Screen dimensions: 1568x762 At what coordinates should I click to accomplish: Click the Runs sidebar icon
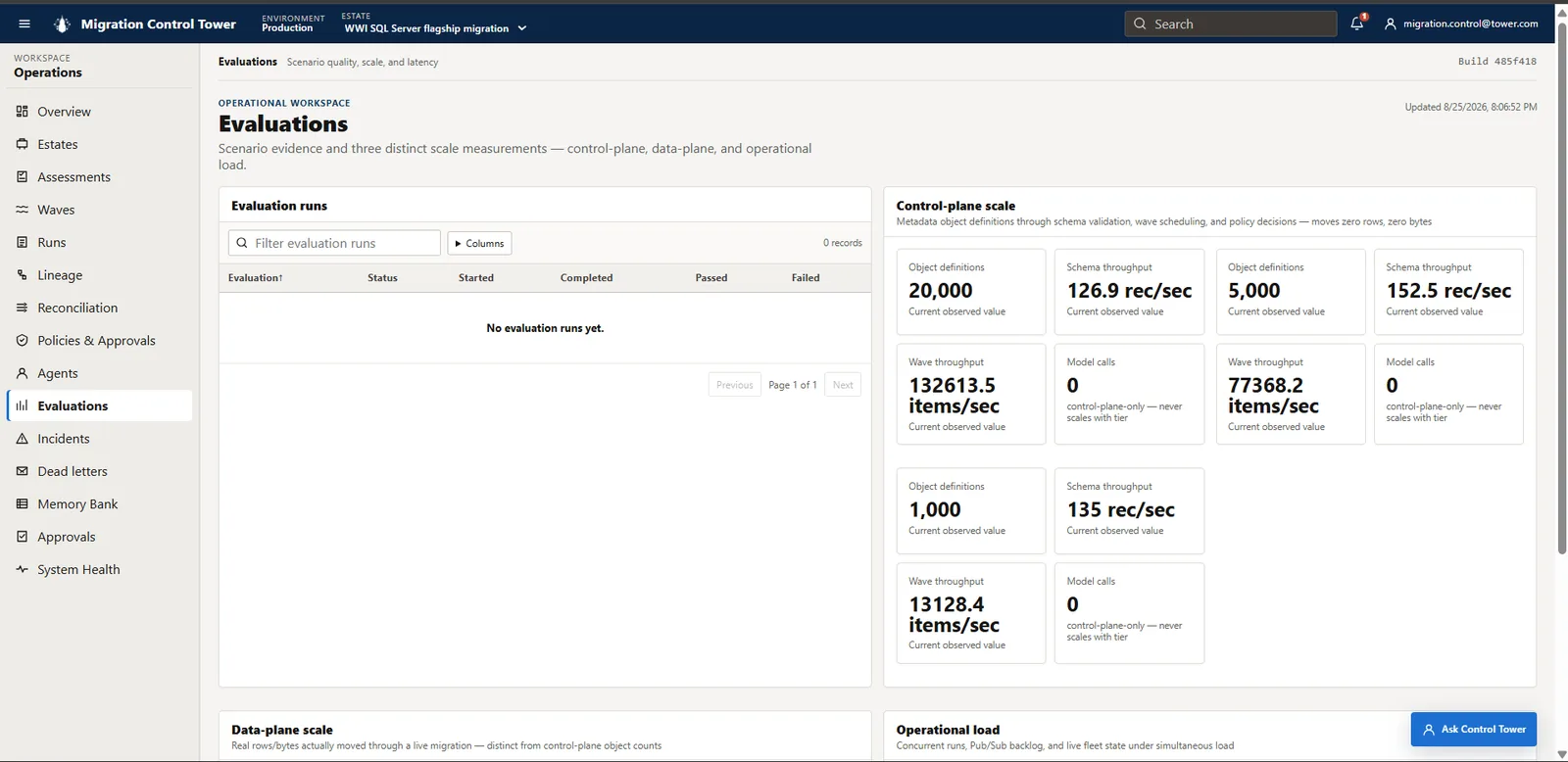tap(22, 242)
